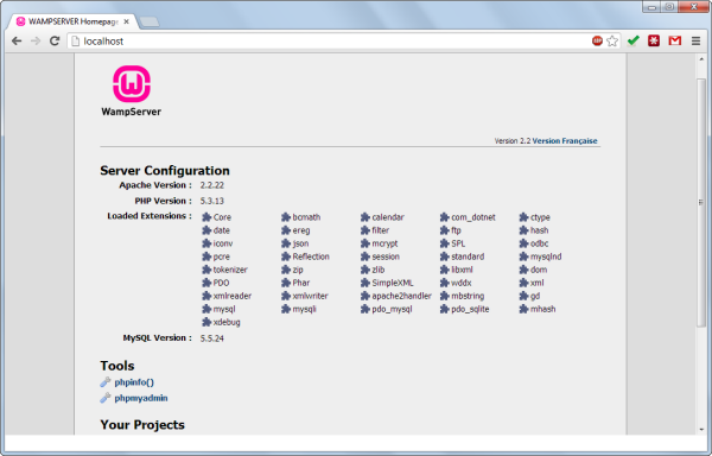Click puzzle icon next to bcmath
Viewport: 712px width, 456px height.
pyautogui.click(x=286, y=217)
